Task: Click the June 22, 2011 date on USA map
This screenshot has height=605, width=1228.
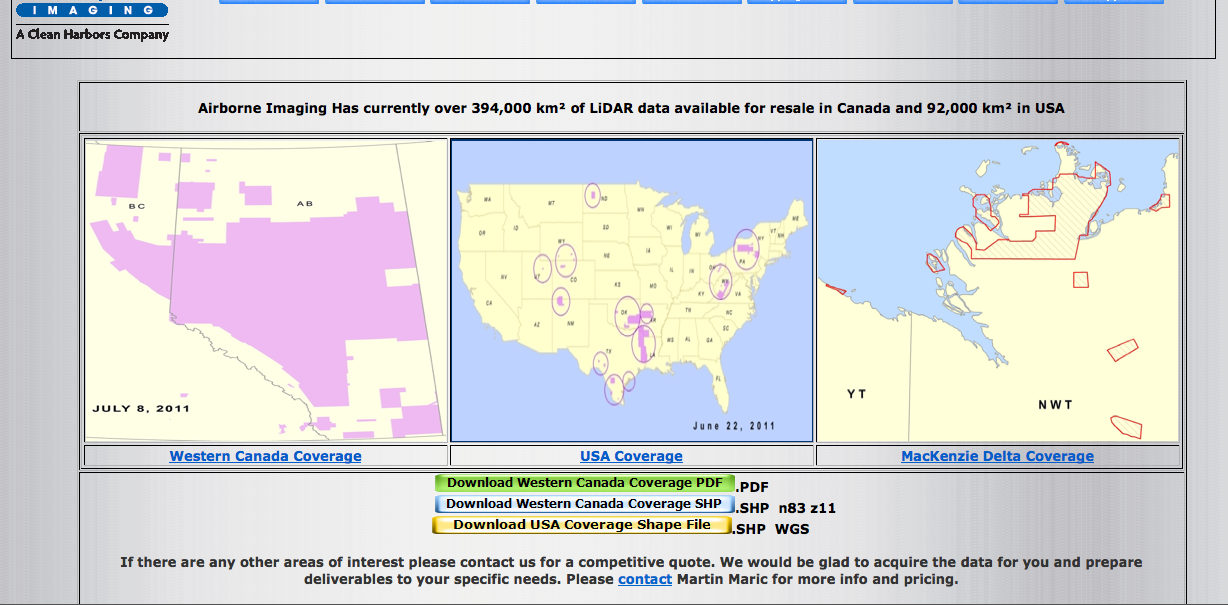Action: 733,426
